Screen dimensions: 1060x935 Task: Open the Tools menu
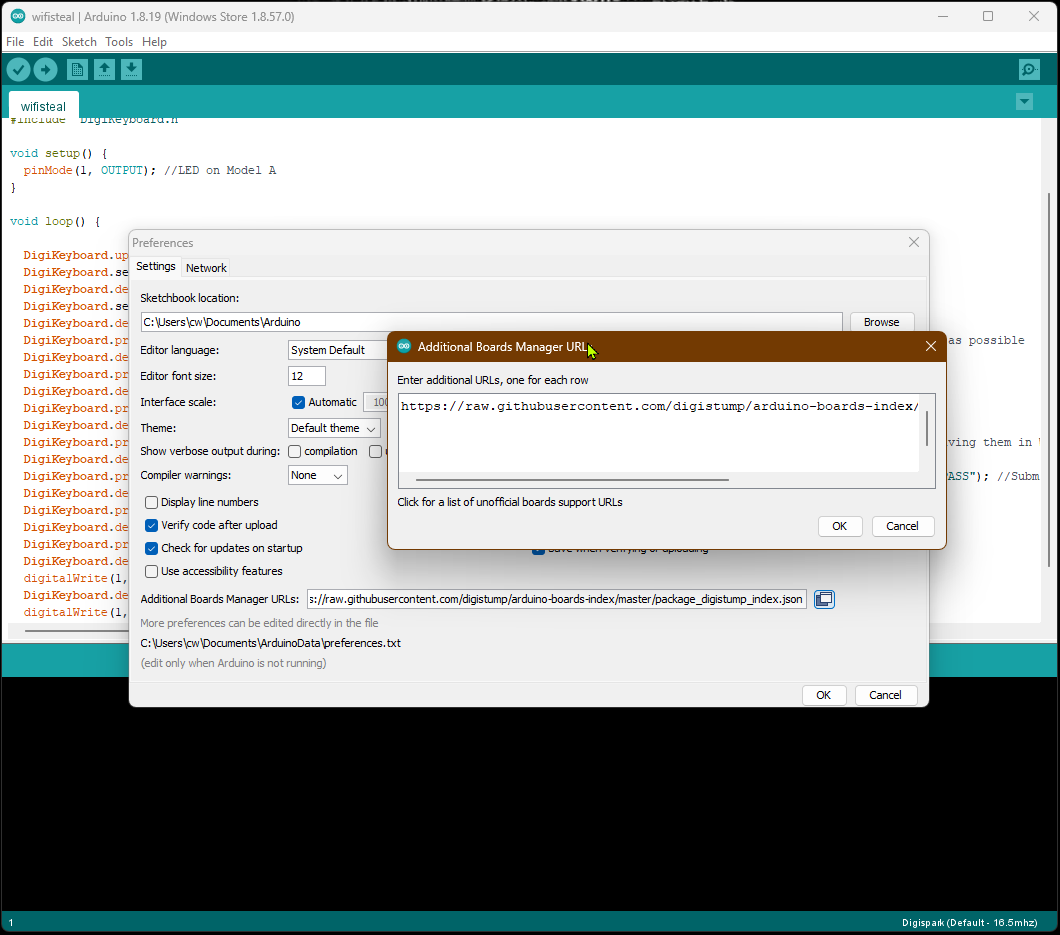119,42
